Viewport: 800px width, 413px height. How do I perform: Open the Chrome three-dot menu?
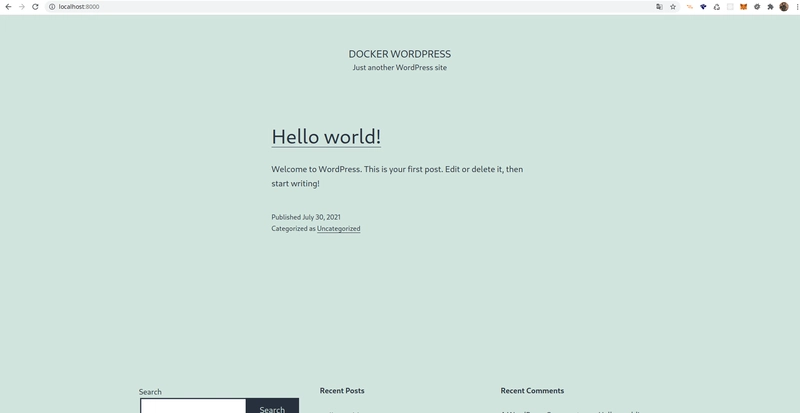797,7
